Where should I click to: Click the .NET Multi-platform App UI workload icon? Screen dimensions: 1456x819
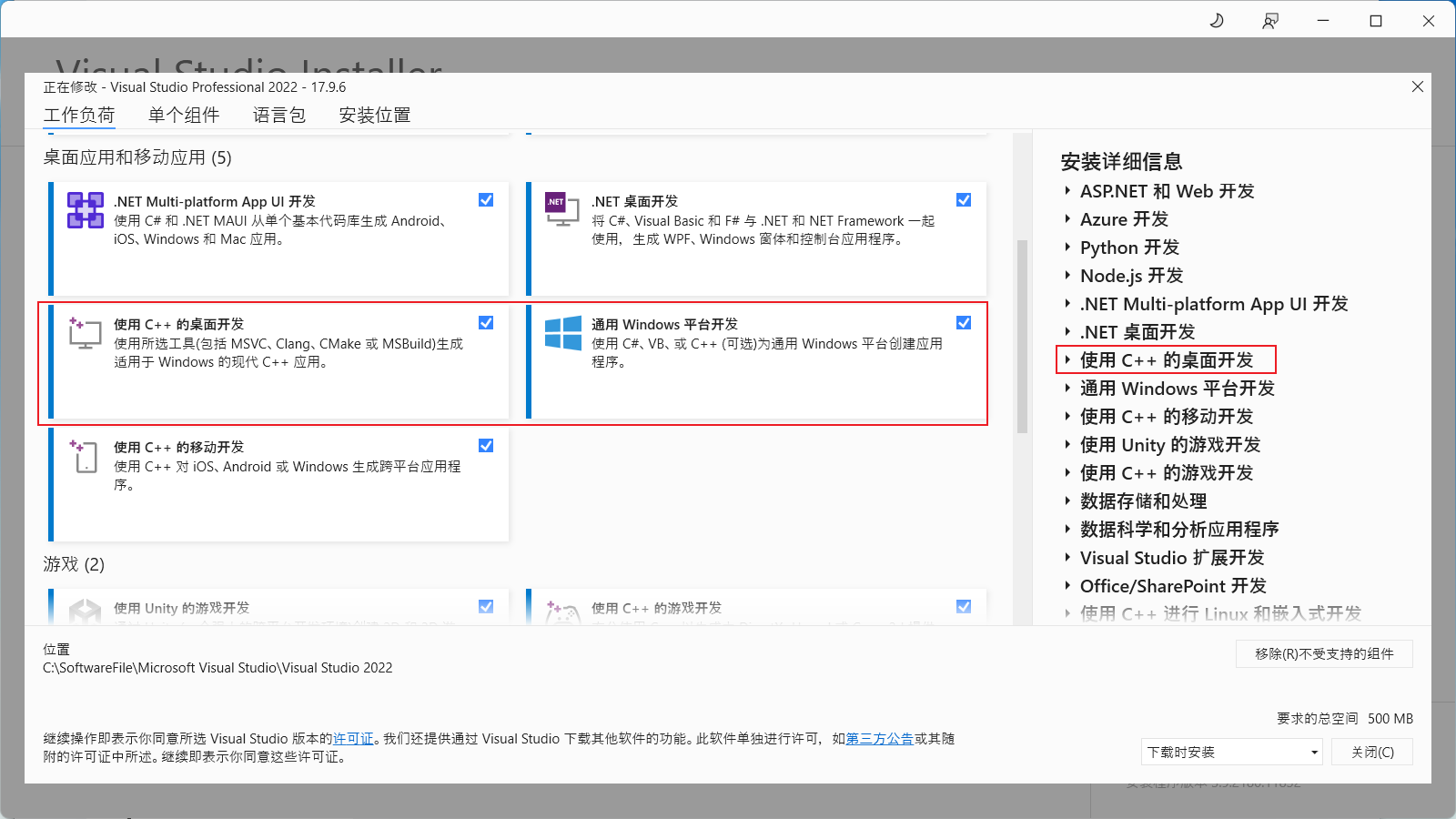coord(85,210)
